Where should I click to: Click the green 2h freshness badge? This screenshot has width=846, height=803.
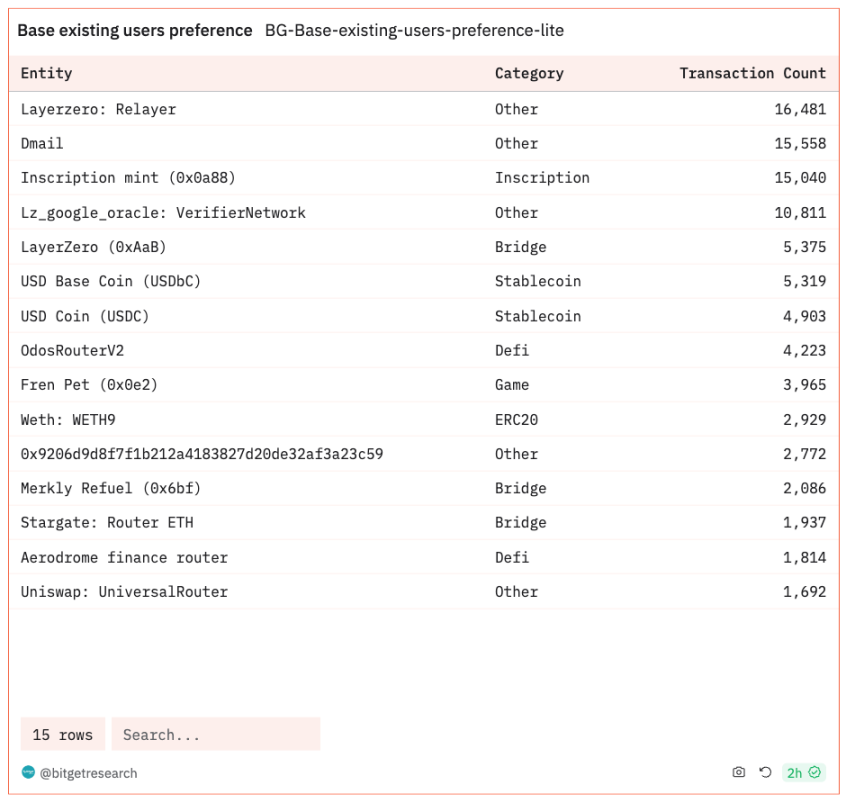(x=803, y=772)
